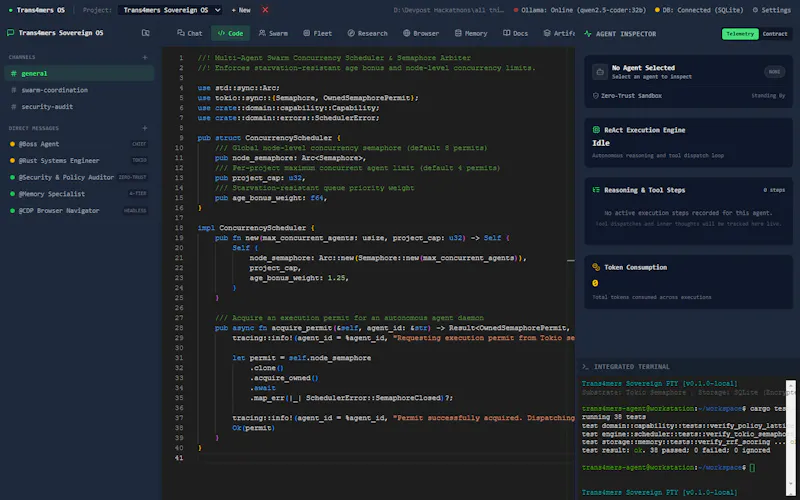Click the DB Connected (SQLite) status
Screen dimensions: 800x500
pyautogui.click(x=699, y=10)
